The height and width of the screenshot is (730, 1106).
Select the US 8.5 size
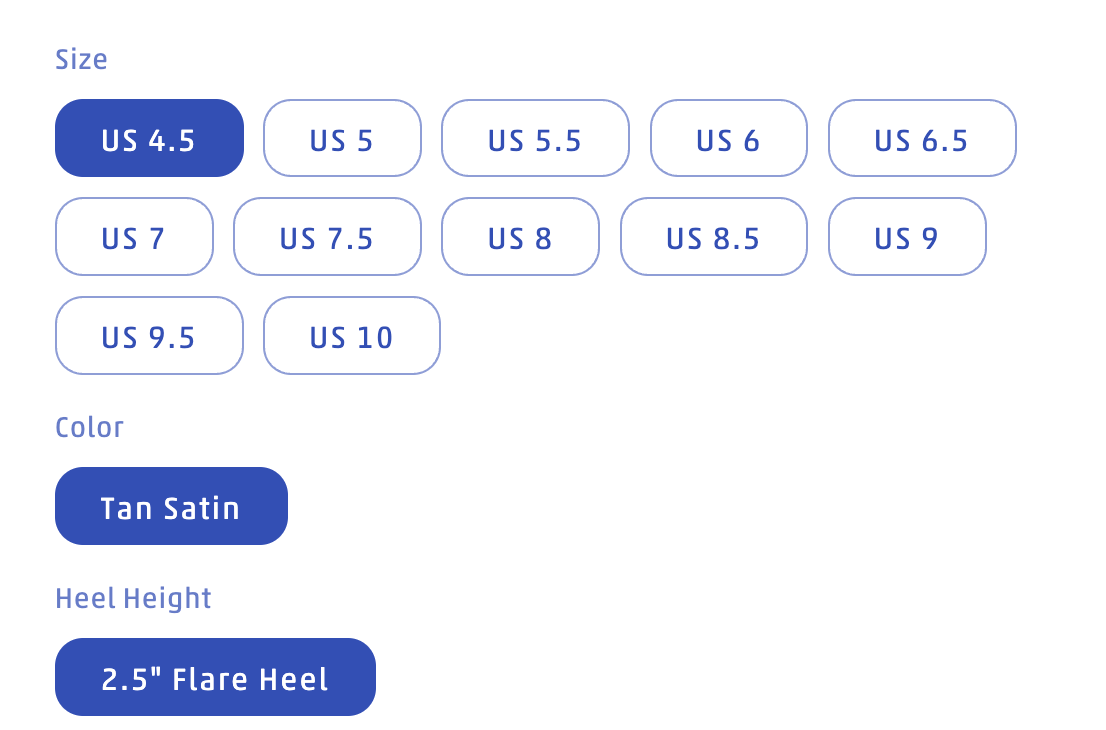coord(713,236)
